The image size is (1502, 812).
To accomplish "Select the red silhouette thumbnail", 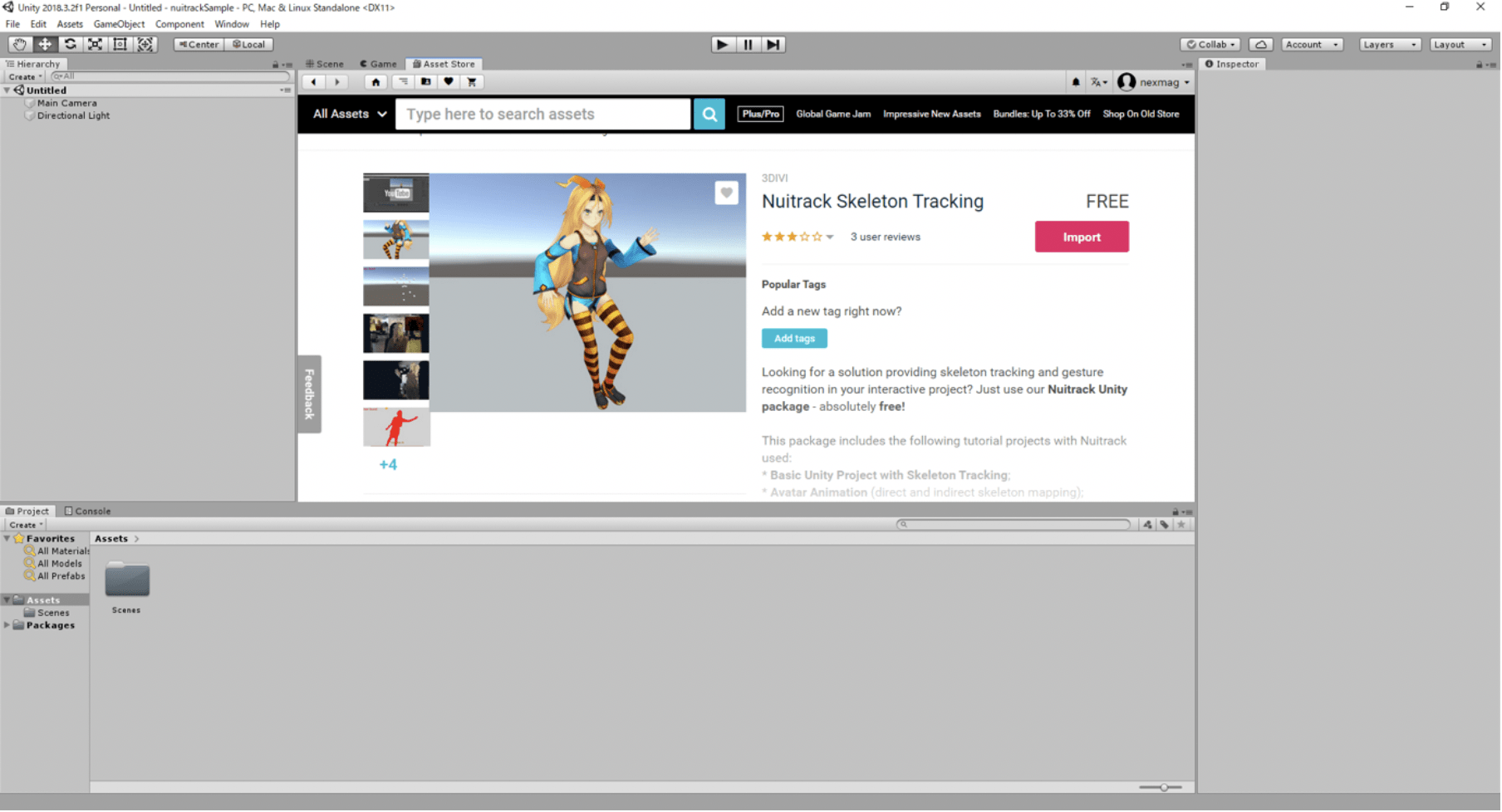I will [396, 427].
